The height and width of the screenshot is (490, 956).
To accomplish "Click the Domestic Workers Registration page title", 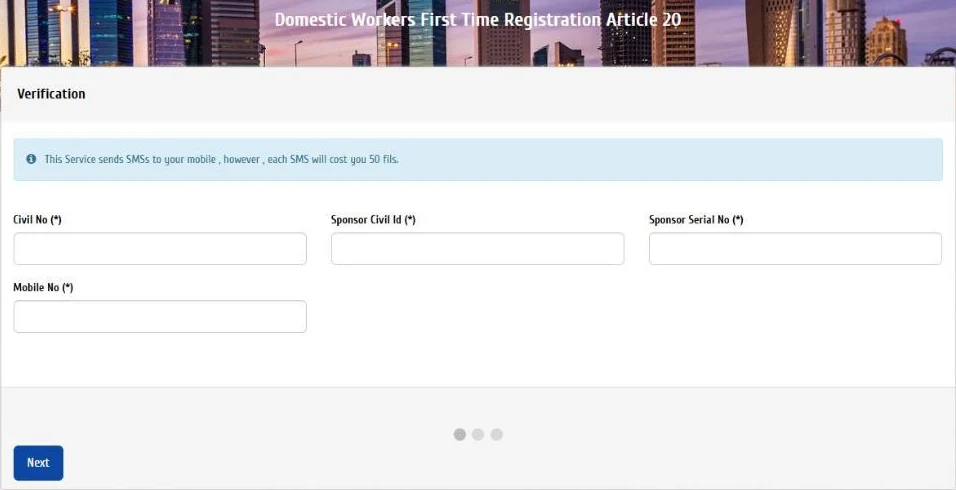I will (478, 20).
